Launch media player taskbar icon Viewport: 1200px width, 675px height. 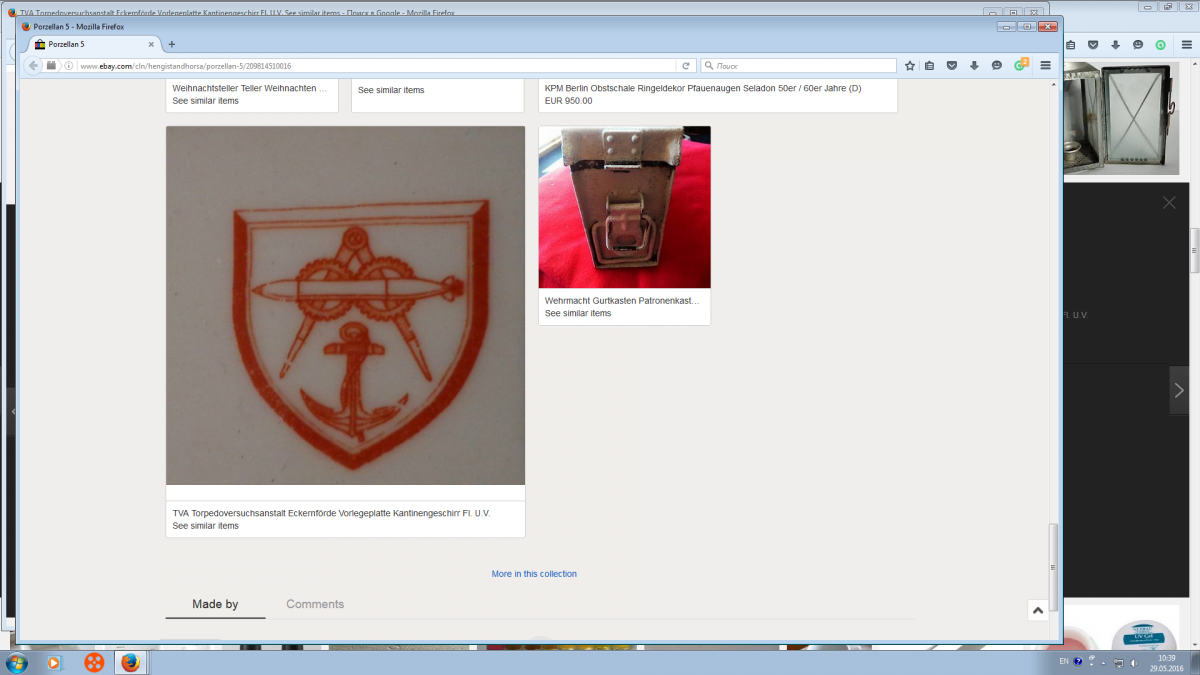pyautogui.click(x=55, y=662)
